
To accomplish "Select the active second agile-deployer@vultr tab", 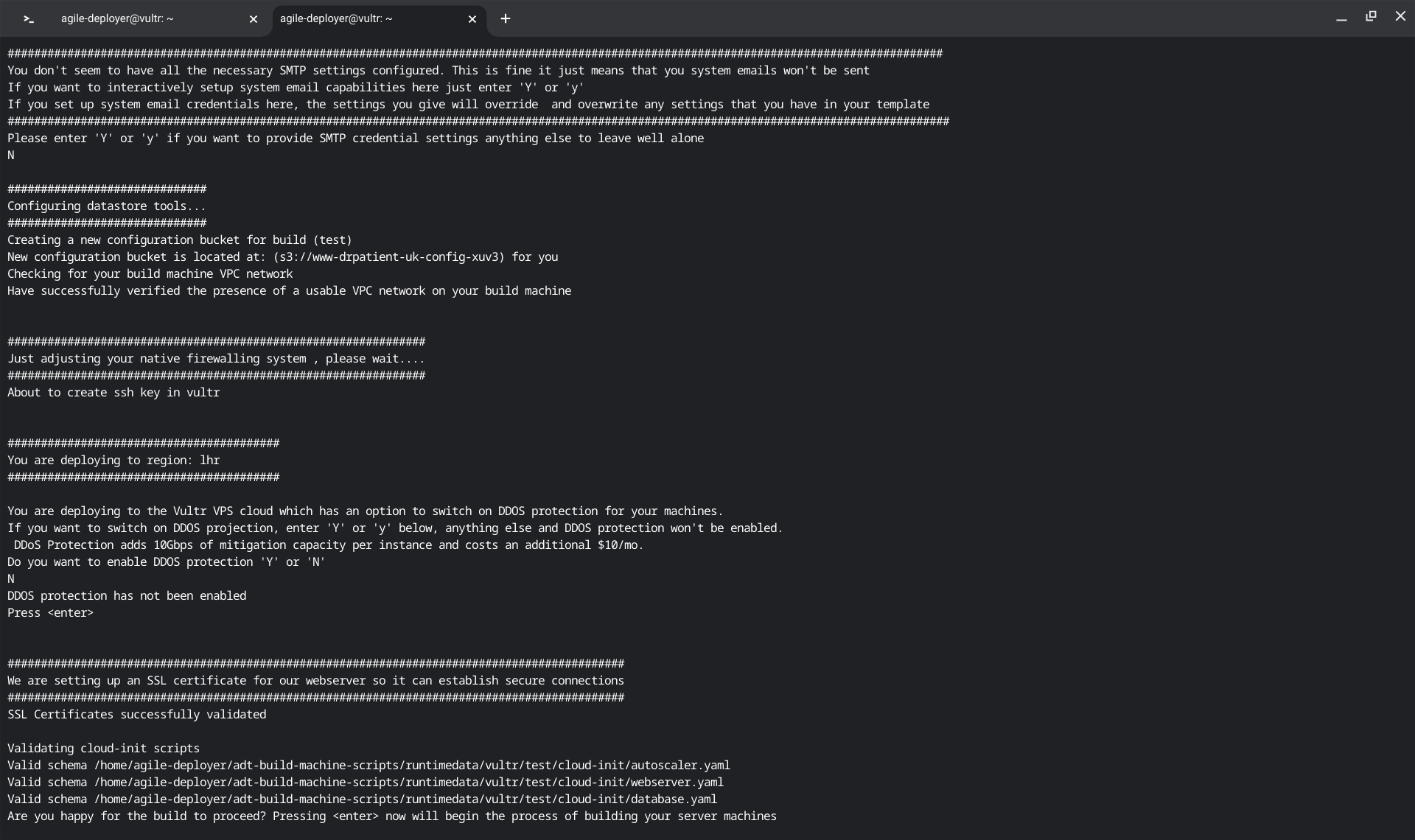I will pos(336,19).
